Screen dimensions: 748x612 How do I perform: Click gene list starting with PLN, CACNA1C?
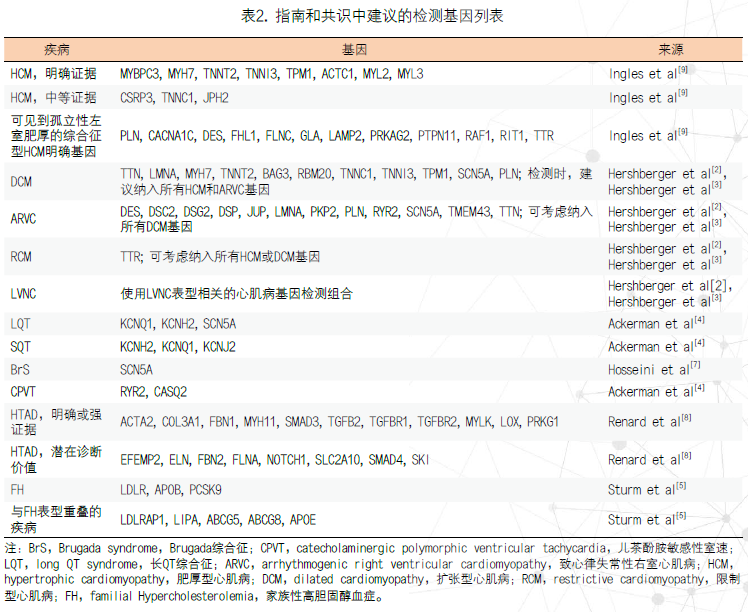[x=337, y=136]
